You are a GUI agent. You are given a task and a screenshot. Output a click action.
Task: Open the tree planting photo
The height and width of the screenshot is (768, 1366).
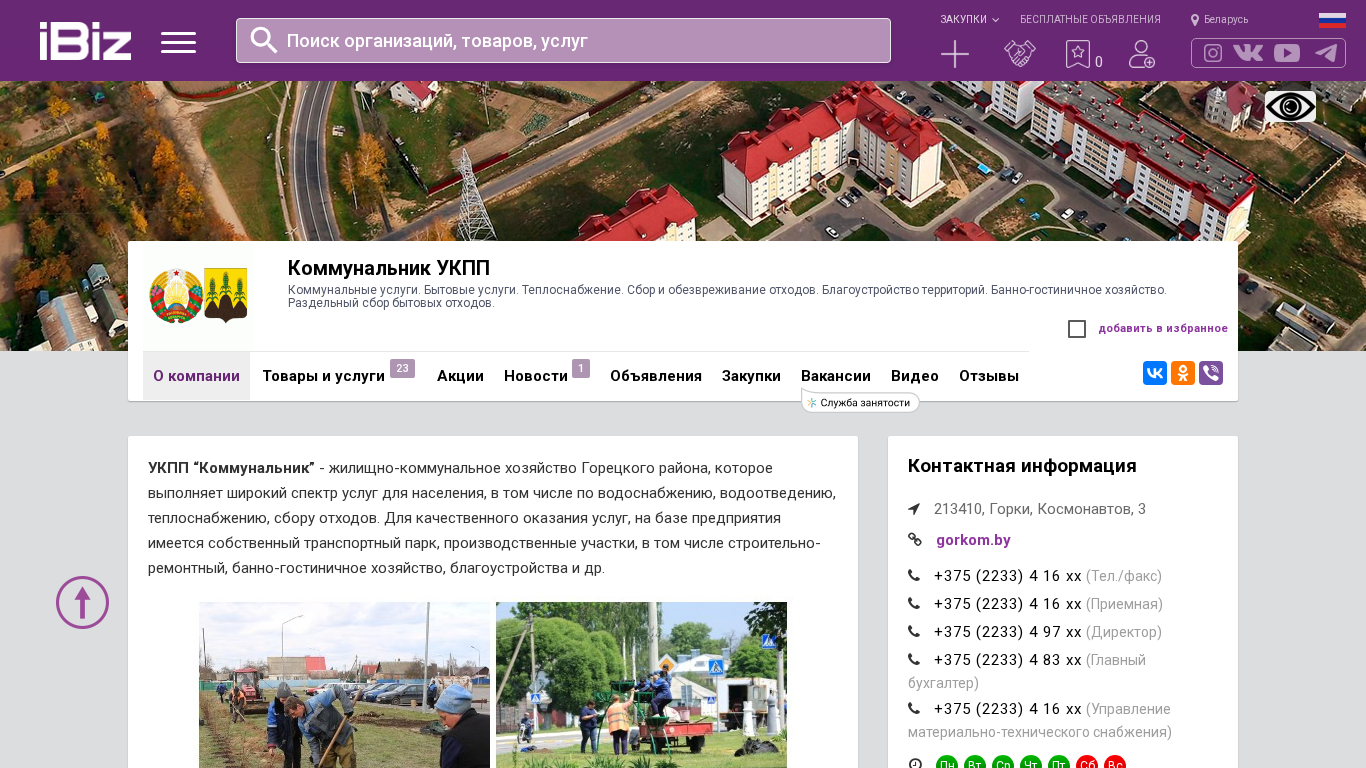pyautogui.click(x=344, y=685)
